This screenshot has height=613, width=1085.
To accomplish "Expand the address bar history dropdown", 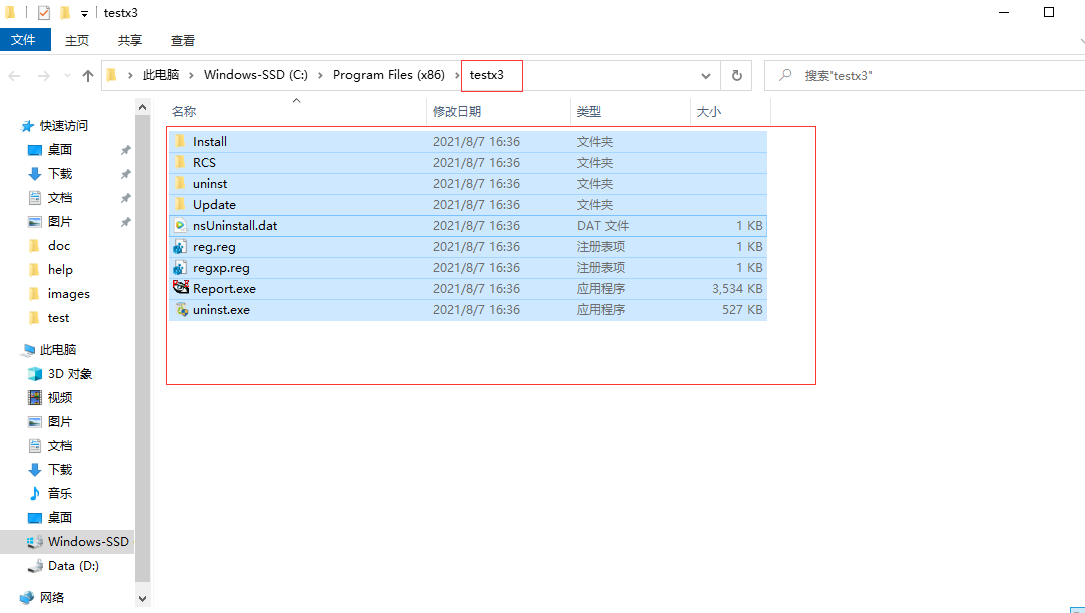I will tap(706, 76).
